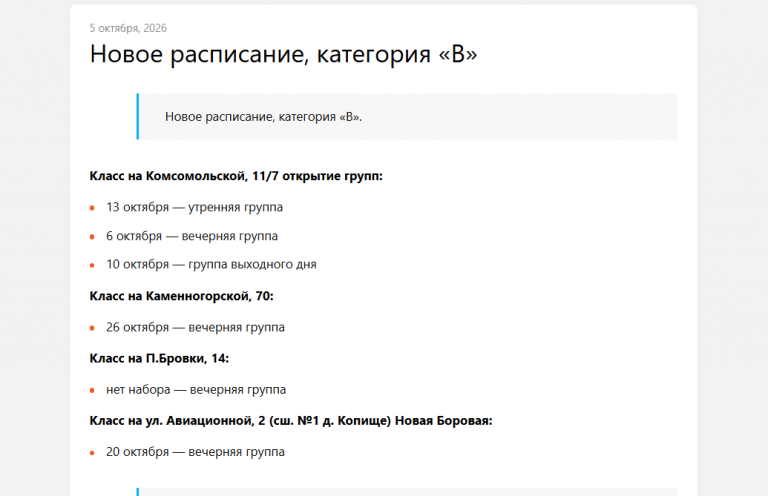Viewport: 768px width, 496px height.
Task: Click the quote block text 'Новое расписание, категория «В».'
Action: coord(264,117)
